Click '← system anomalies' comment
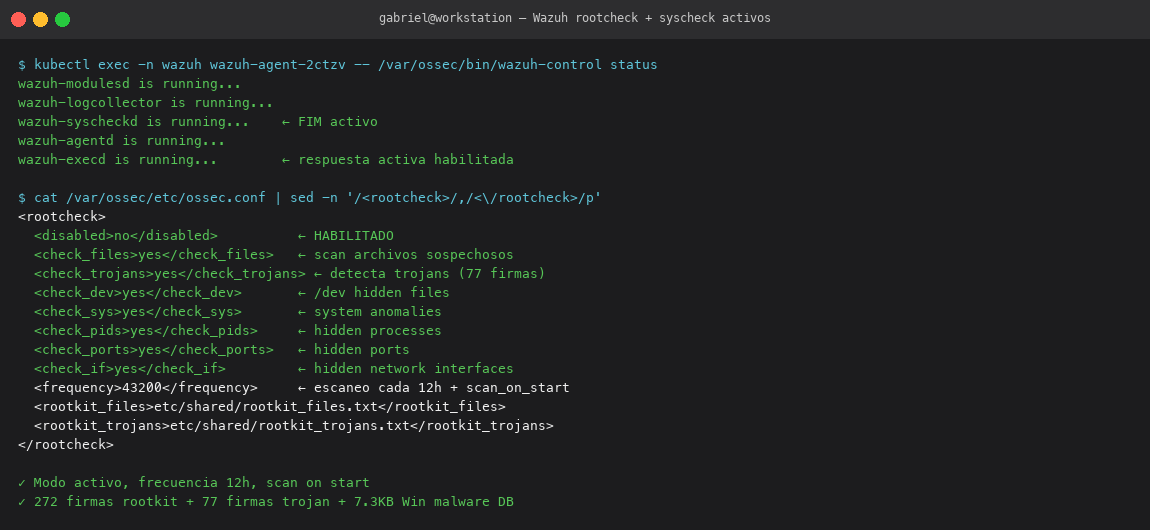Screen dimensions: 1150x530 [x=370, y=312]
